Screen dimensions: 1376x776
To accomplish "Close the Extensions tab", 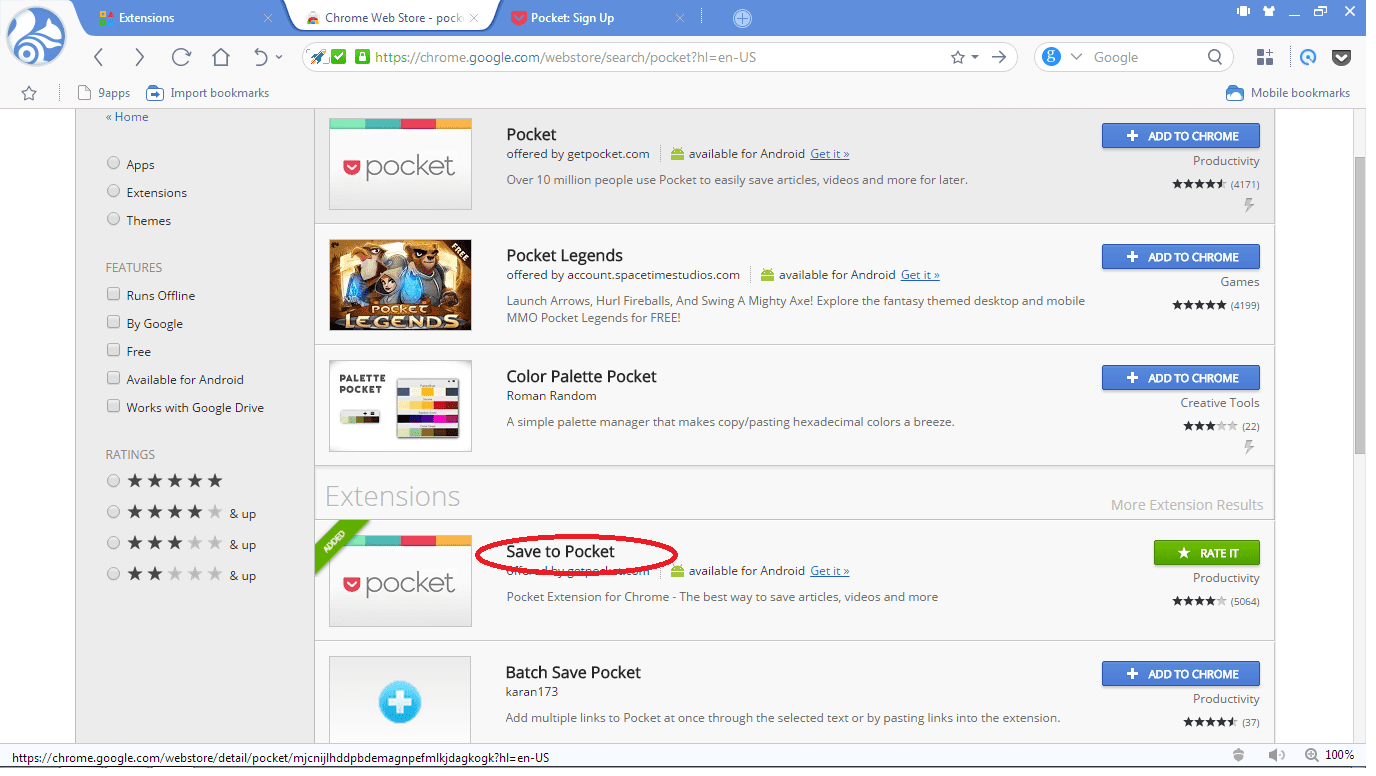I will [x=268, y=18].
